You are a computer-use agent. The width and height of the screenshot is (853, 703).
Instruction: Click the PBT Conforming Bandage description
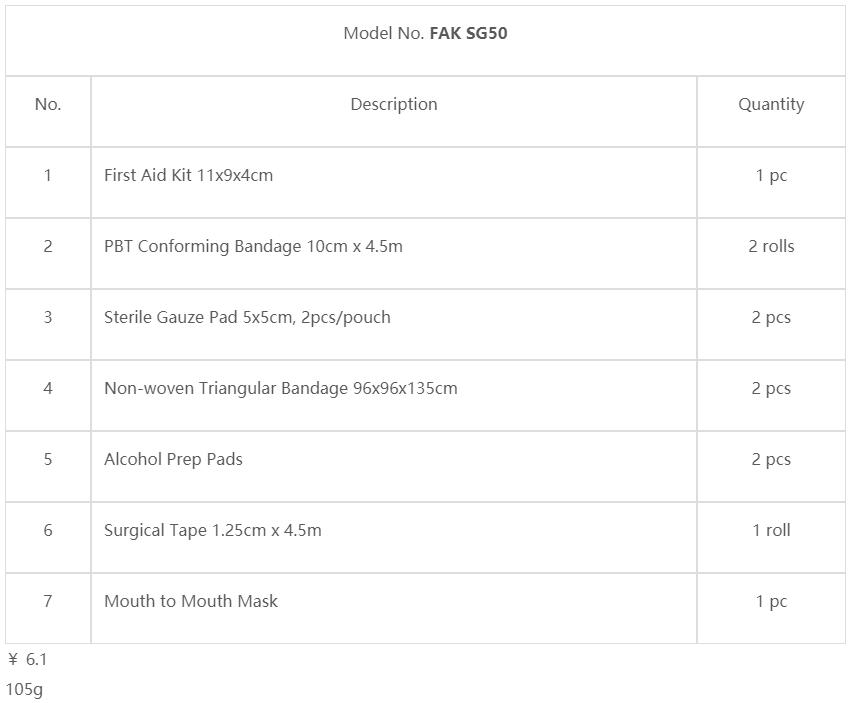point(253,246)
